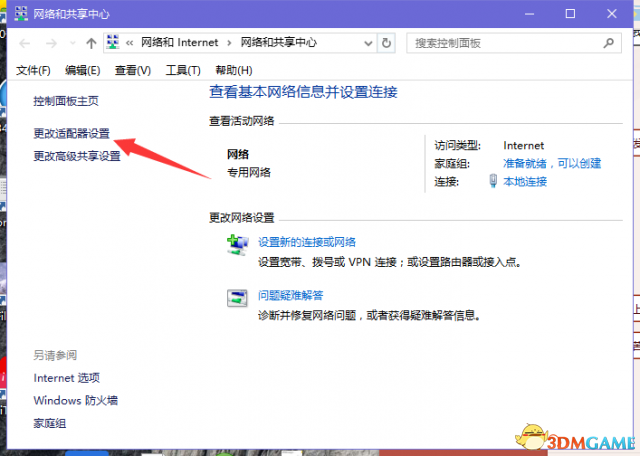640x456 pixels.
Task: Open Windows 防火墙 from the see-also list
Action: (x=75, y=400)
